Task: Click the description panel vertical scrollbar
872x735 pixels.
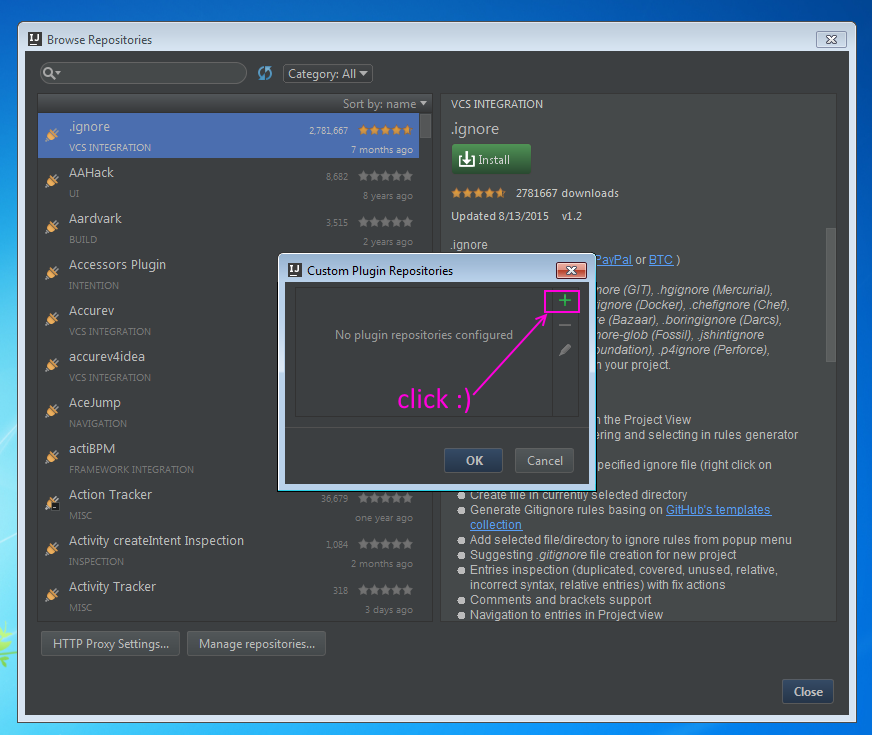Action: coord(830,295)
